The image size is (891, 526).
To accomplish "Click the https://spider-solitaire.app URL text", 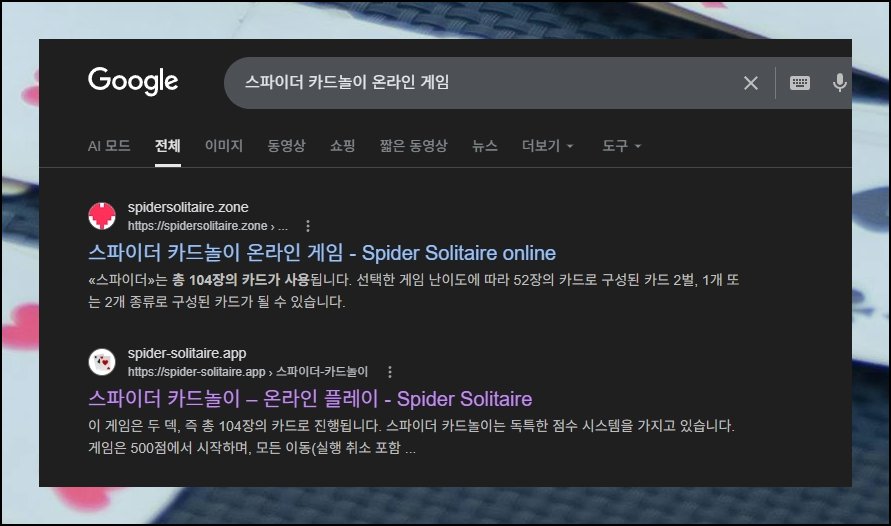I will pos(248,372).
